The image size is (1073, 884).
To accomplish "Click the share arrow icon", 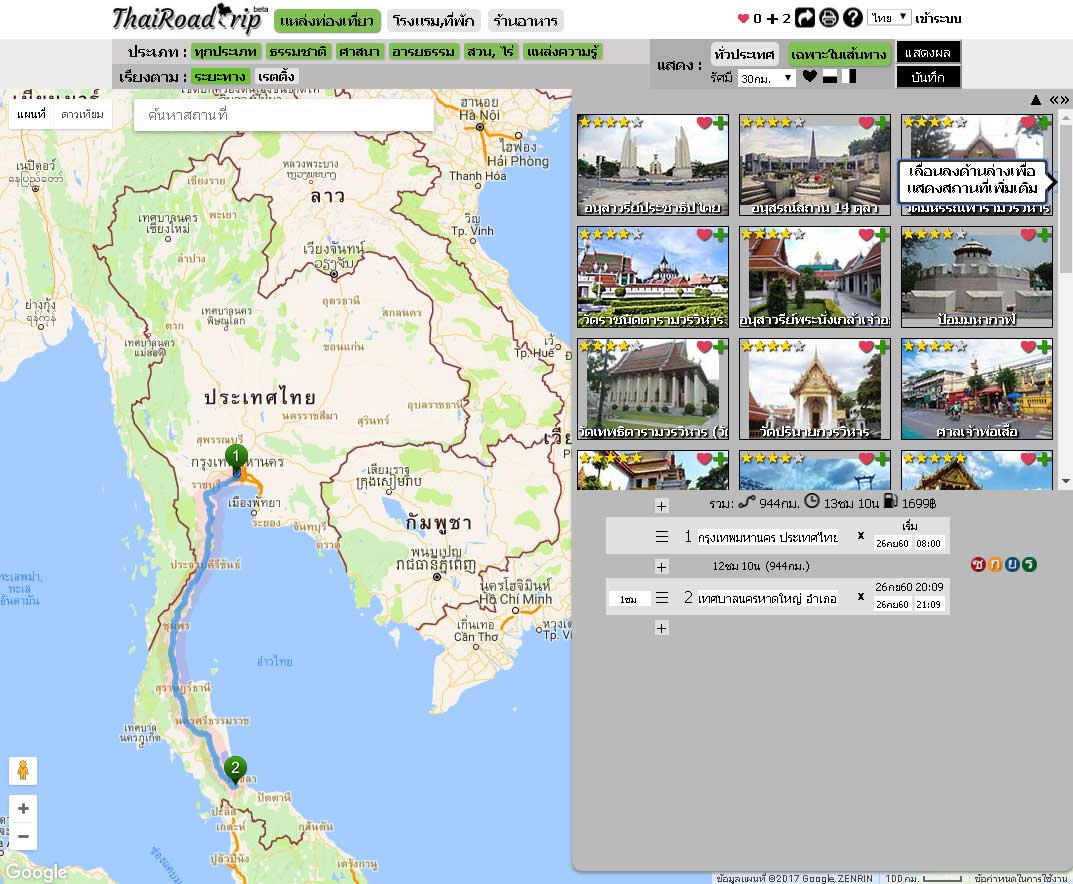I will click(x=805, y=18).
